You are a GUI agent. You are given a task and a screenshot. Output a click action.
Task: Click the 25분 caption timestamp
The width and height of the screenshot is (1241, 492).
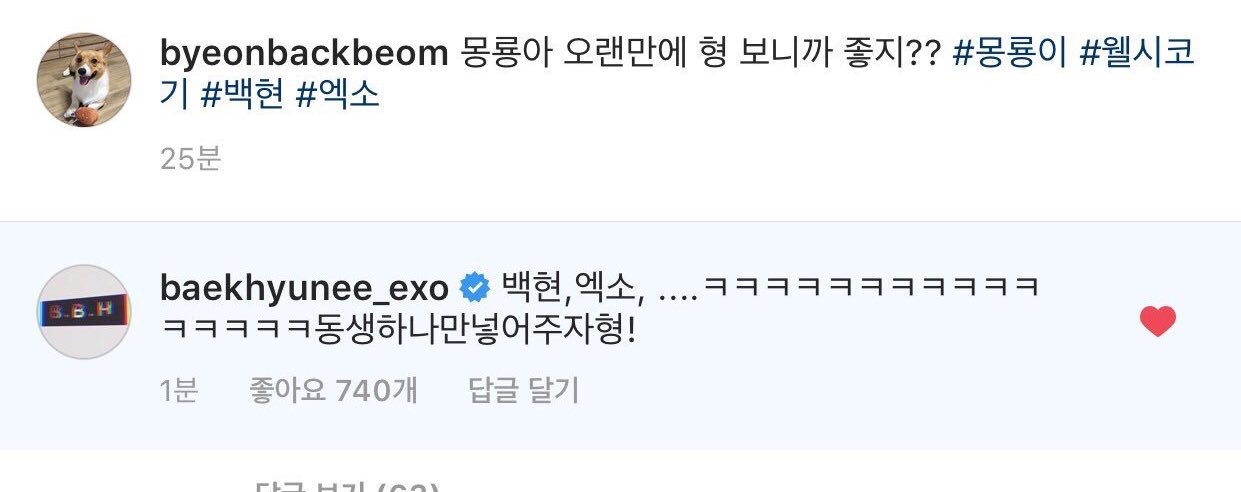click(190, 158)
